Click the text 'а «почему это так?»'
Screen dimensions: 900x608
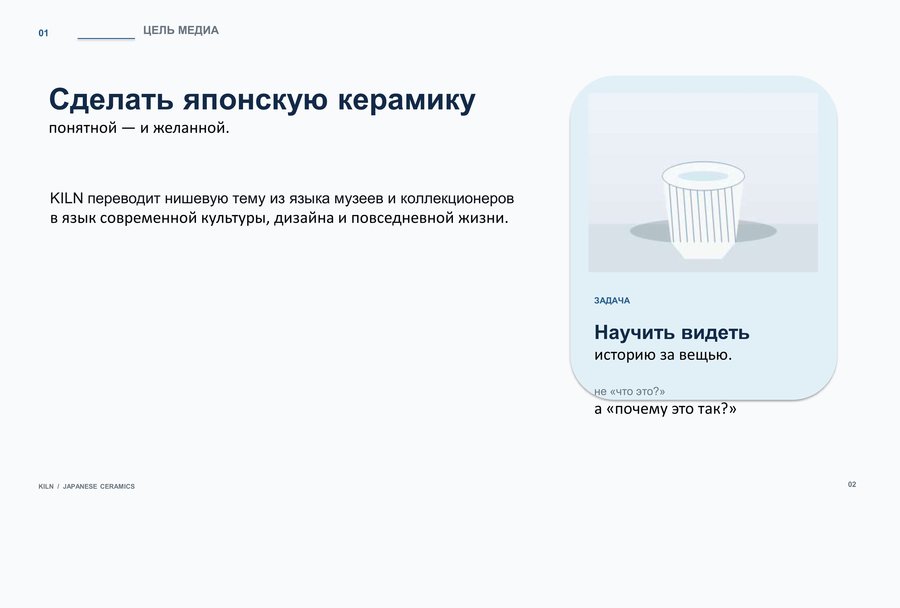click(665, 409)
